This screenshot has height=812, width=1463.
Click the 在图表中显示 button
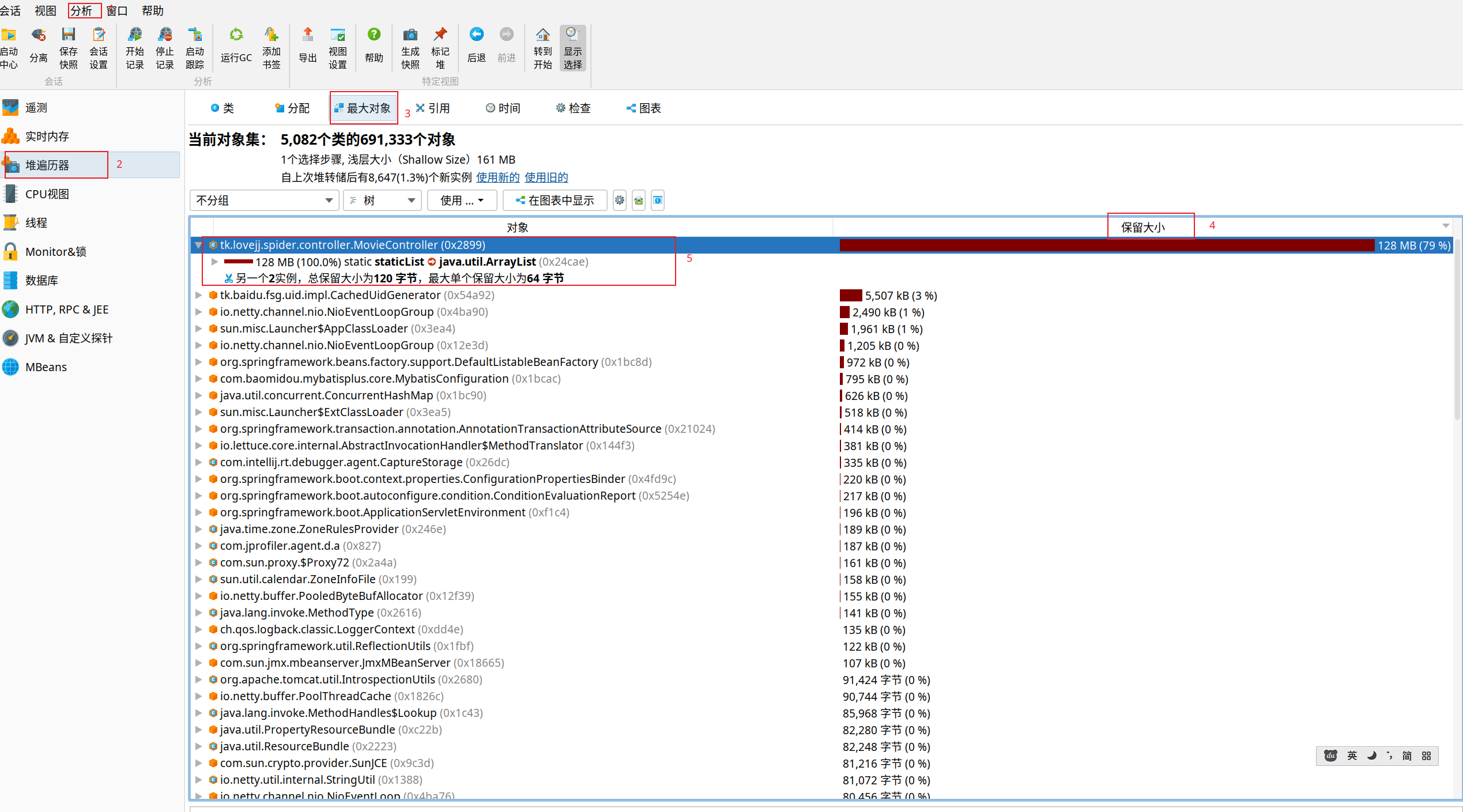point(555,201)
